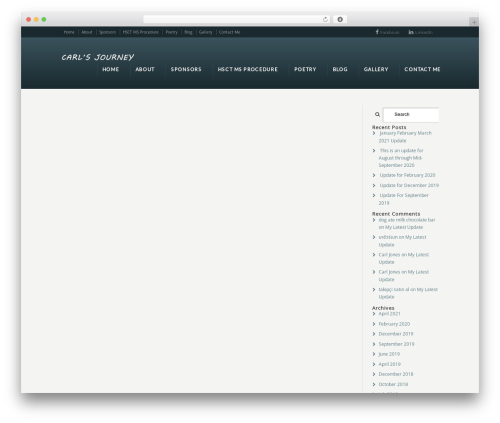Click the Facebook icon in the top bar

377,32
